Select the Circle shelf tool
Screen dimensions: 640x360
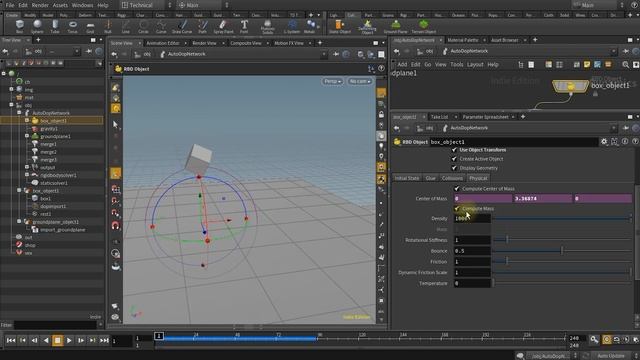point(143,27)
